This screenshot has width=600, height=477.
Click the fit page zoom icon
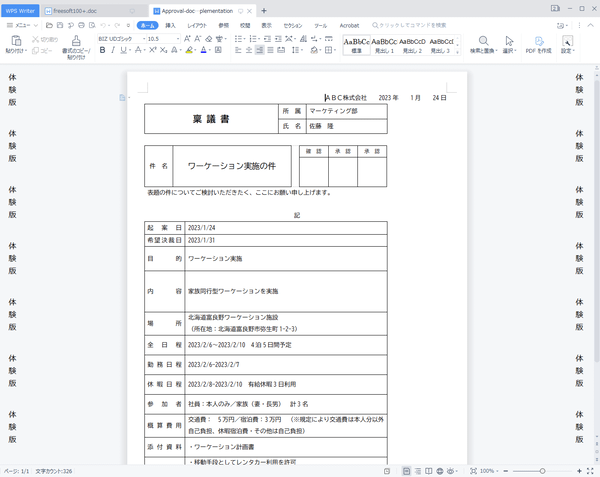click(x=473, y=471)
